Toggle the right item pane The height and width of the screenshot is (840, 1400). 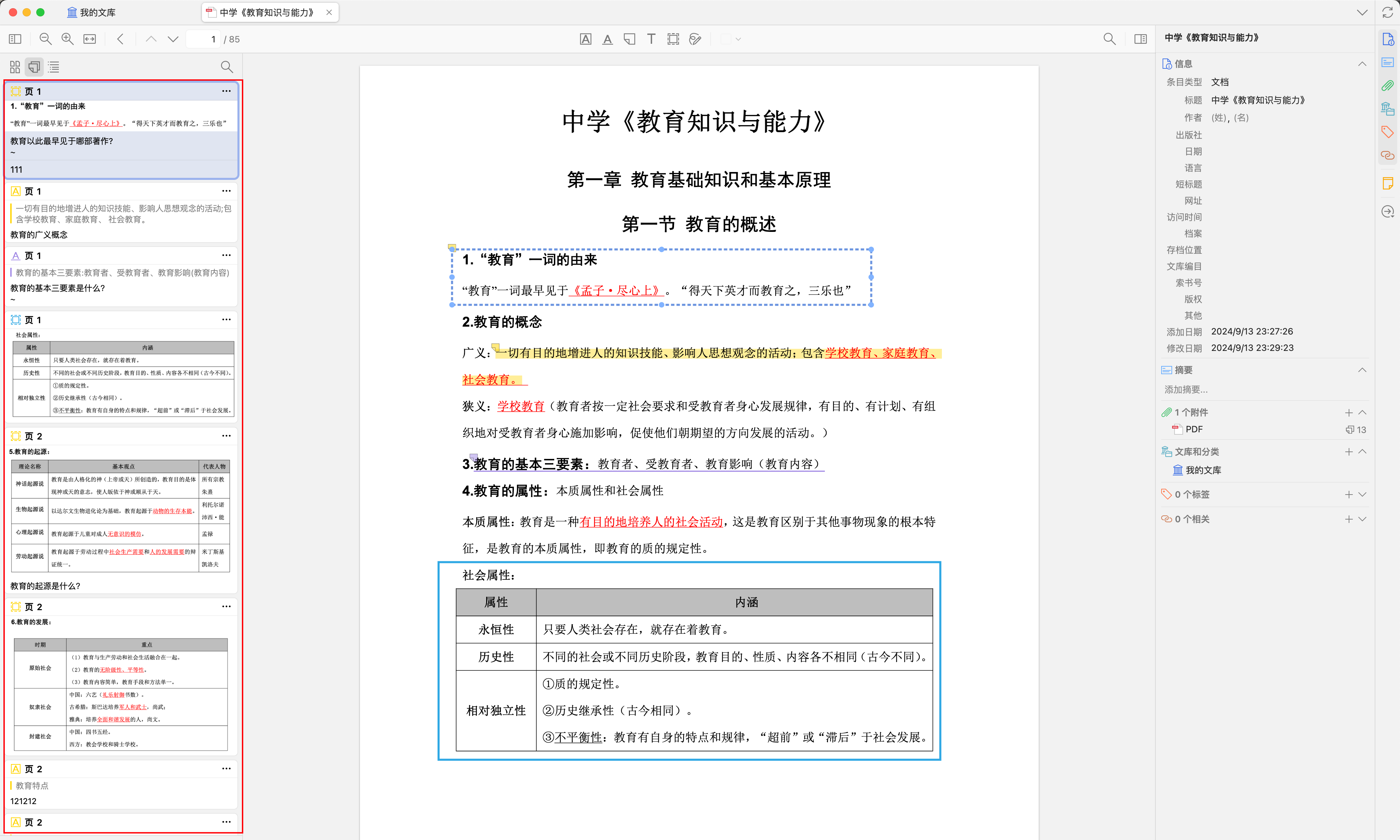(x=1140, y=39)
